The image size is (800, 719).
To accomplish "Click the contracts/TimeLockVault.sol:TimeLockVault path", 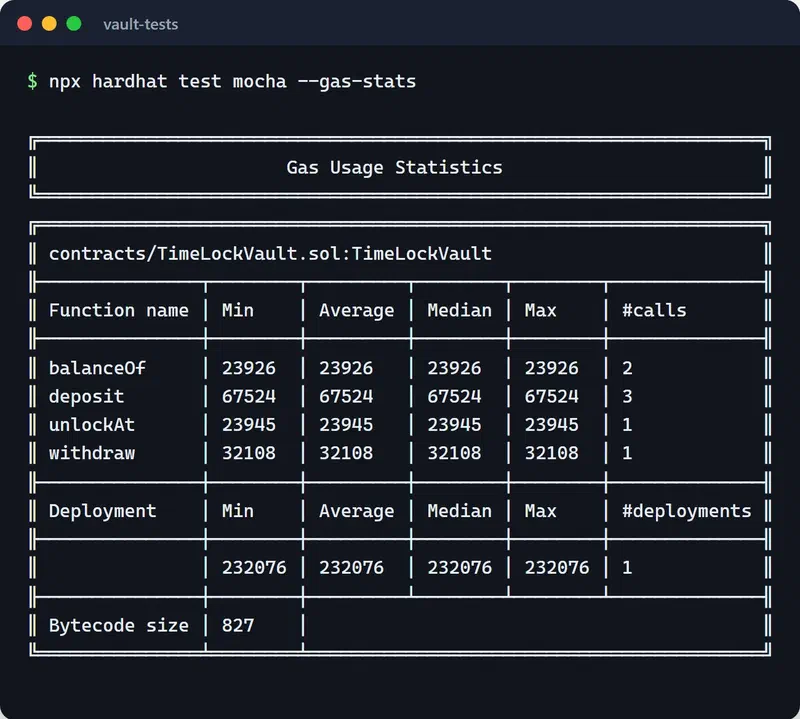I will tap(270, 254).
